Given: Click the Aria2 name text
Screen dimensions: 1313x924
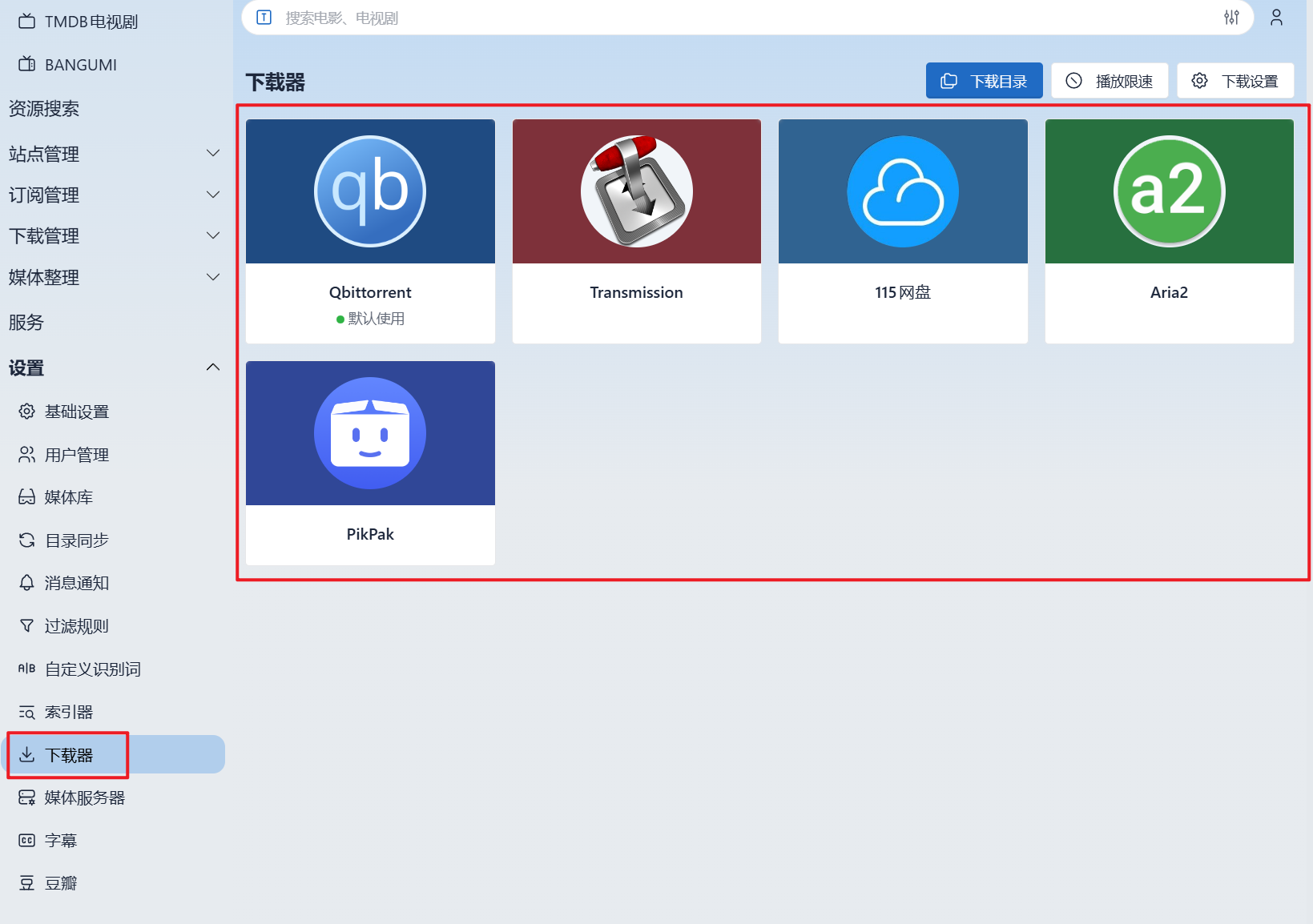Looking at the screenshot, I should tap(1170, 292).
